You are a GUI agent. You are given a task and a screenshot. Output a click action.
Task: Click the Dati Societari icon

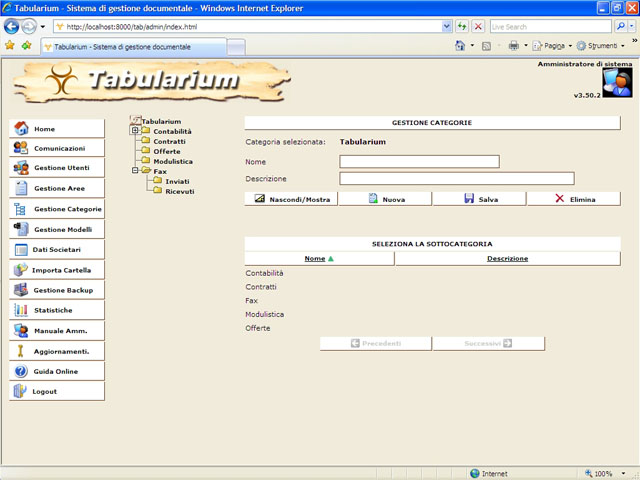(x=21, y=249)
